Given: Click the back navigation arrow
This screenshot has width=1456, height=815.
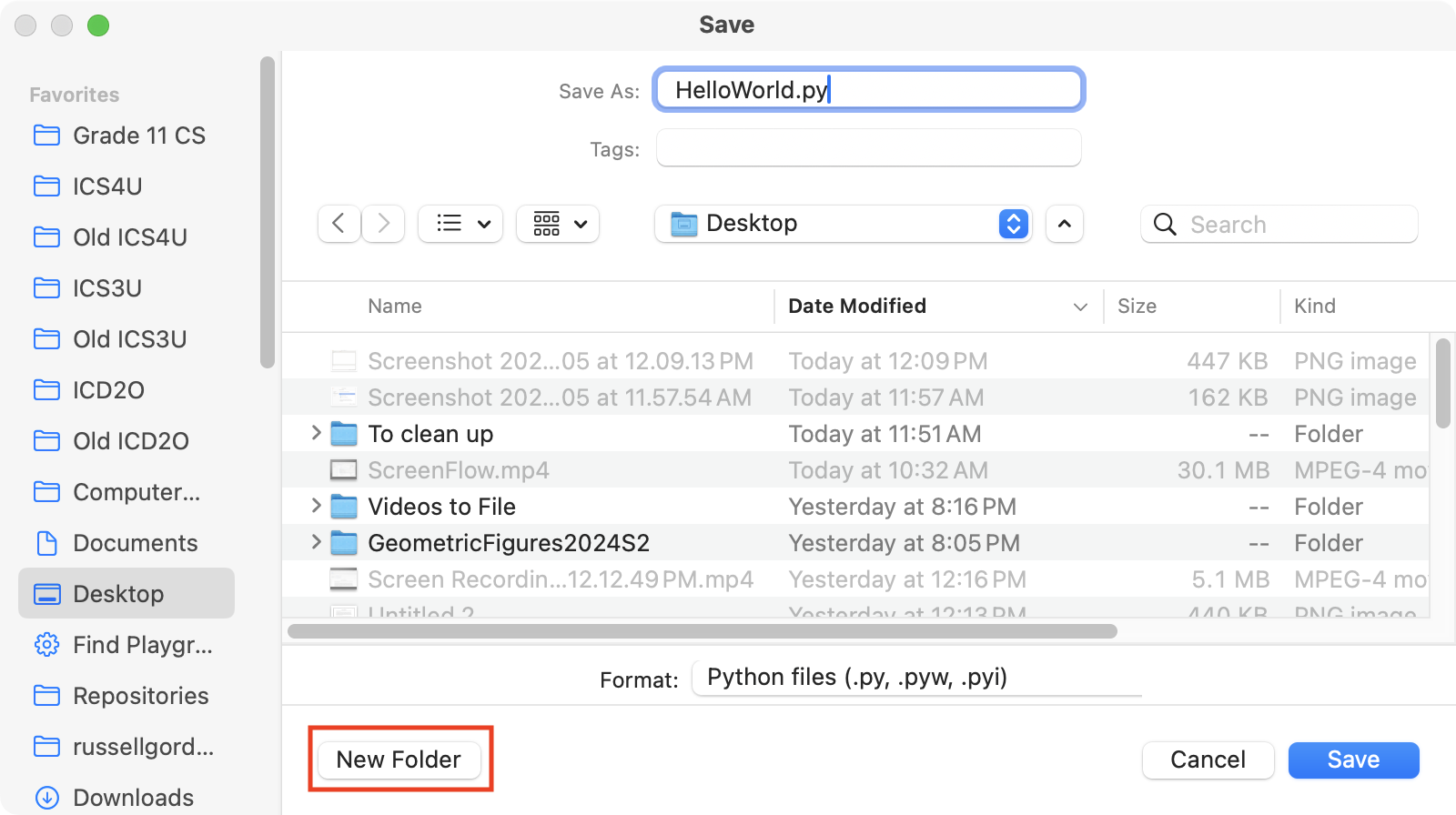Looking at the screenshot, I should click(x=339, y=224).
